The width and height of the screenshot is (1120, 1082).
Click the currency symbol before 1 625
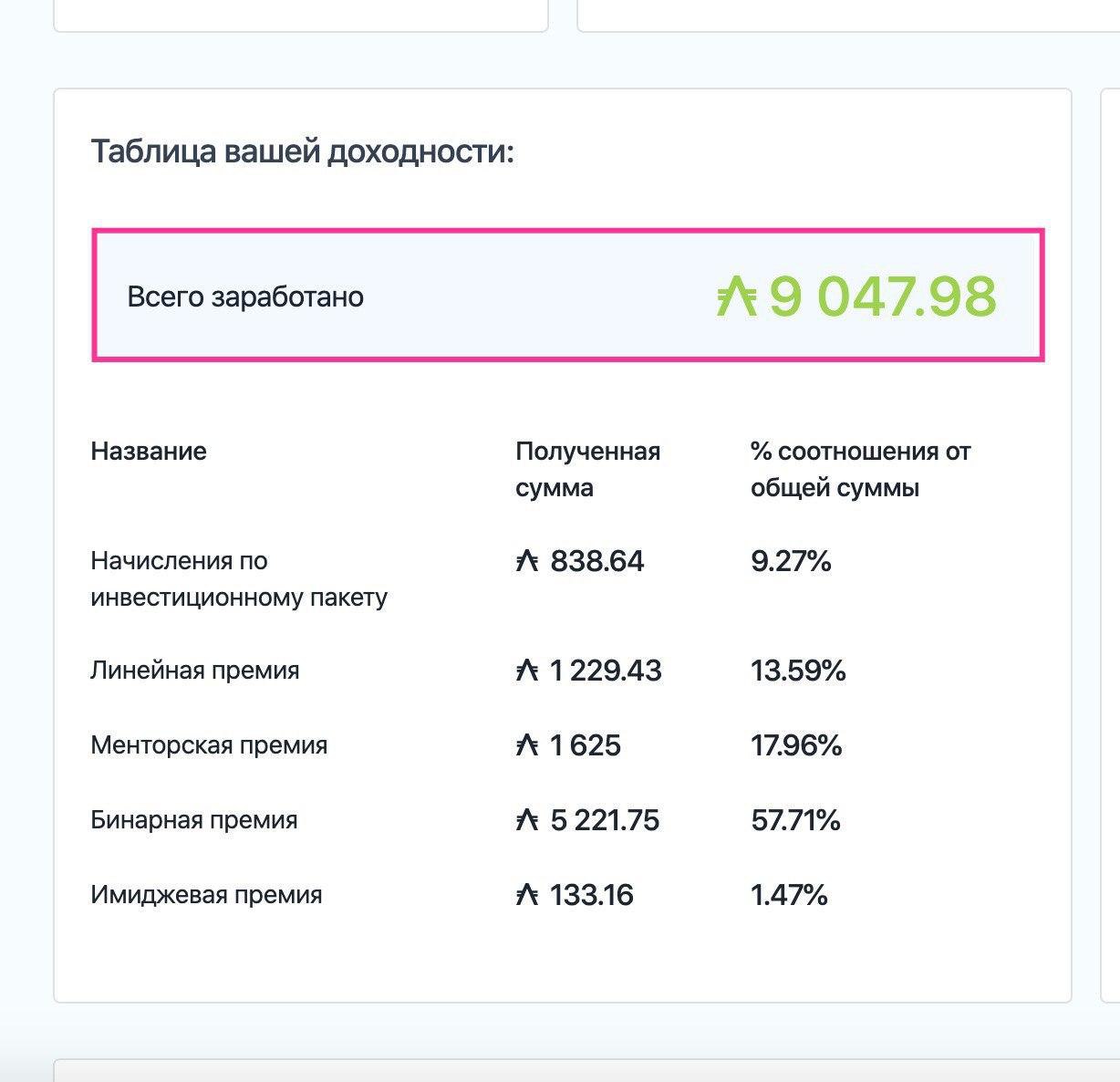pos(527,746)
